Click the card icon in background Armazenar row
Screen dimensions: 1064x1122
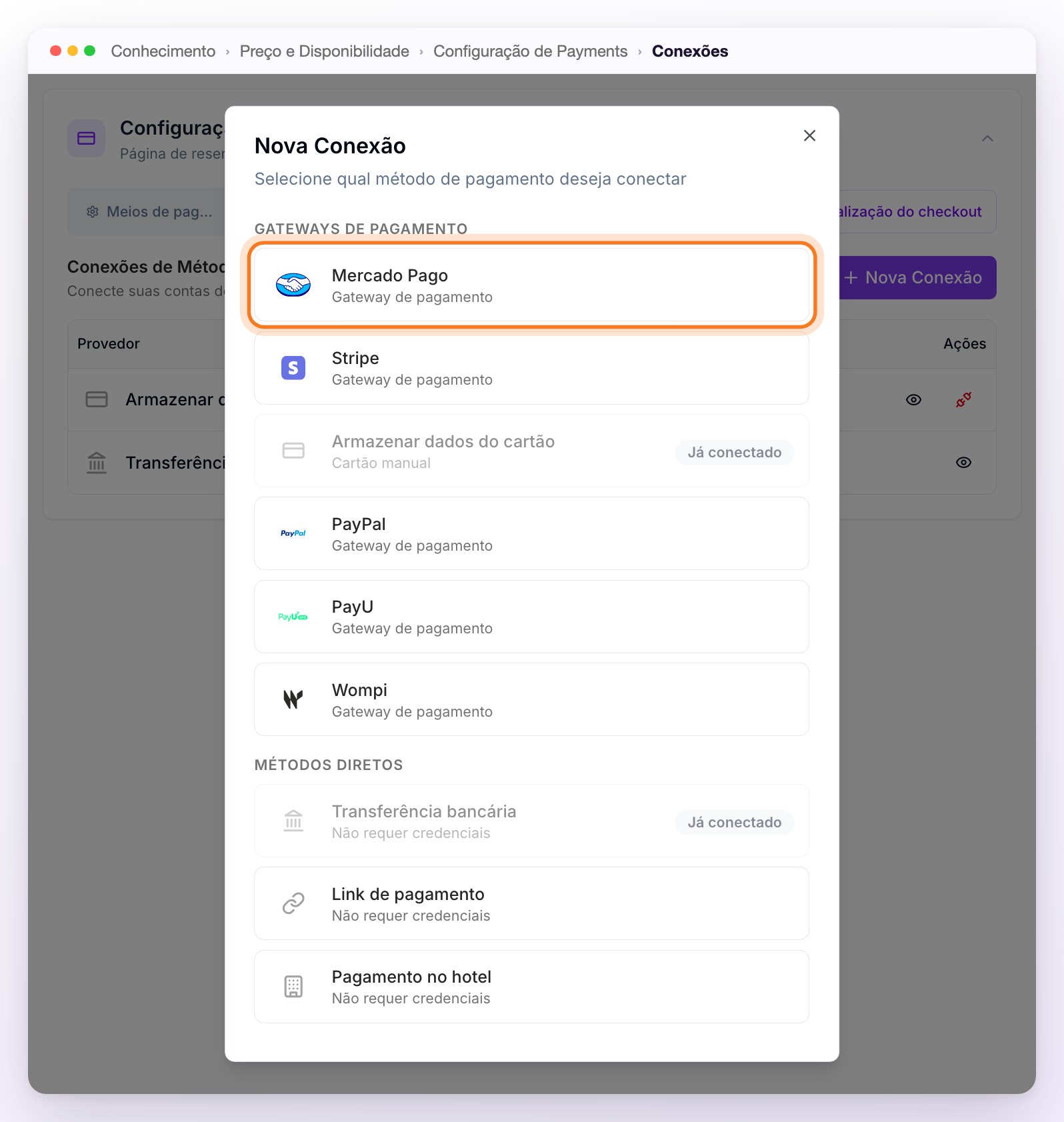click(97, 399)
